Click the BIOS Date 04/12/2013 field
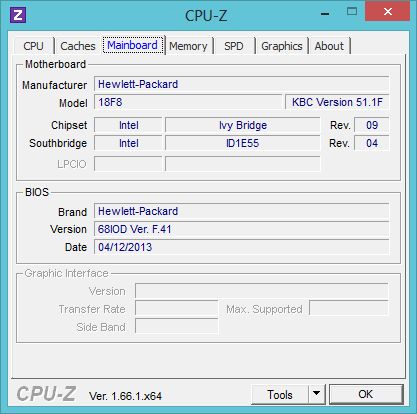The image size is (417, 414). 241,247
